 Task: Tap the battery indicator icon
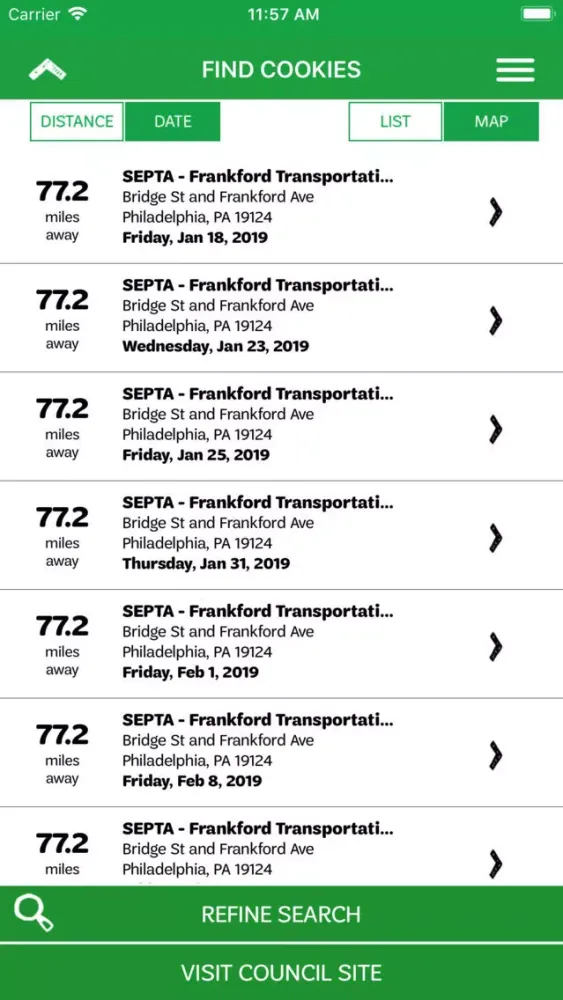(x=537, y=14)
